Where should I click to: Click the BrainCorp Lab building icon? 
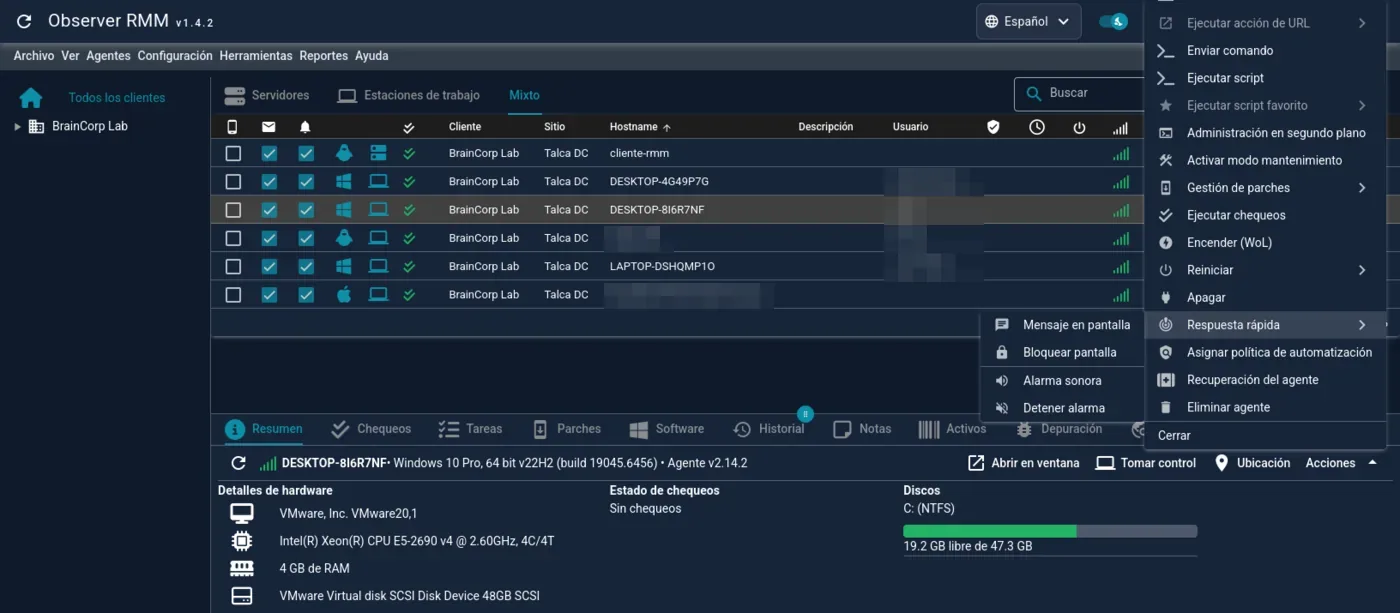click(36, 126)
